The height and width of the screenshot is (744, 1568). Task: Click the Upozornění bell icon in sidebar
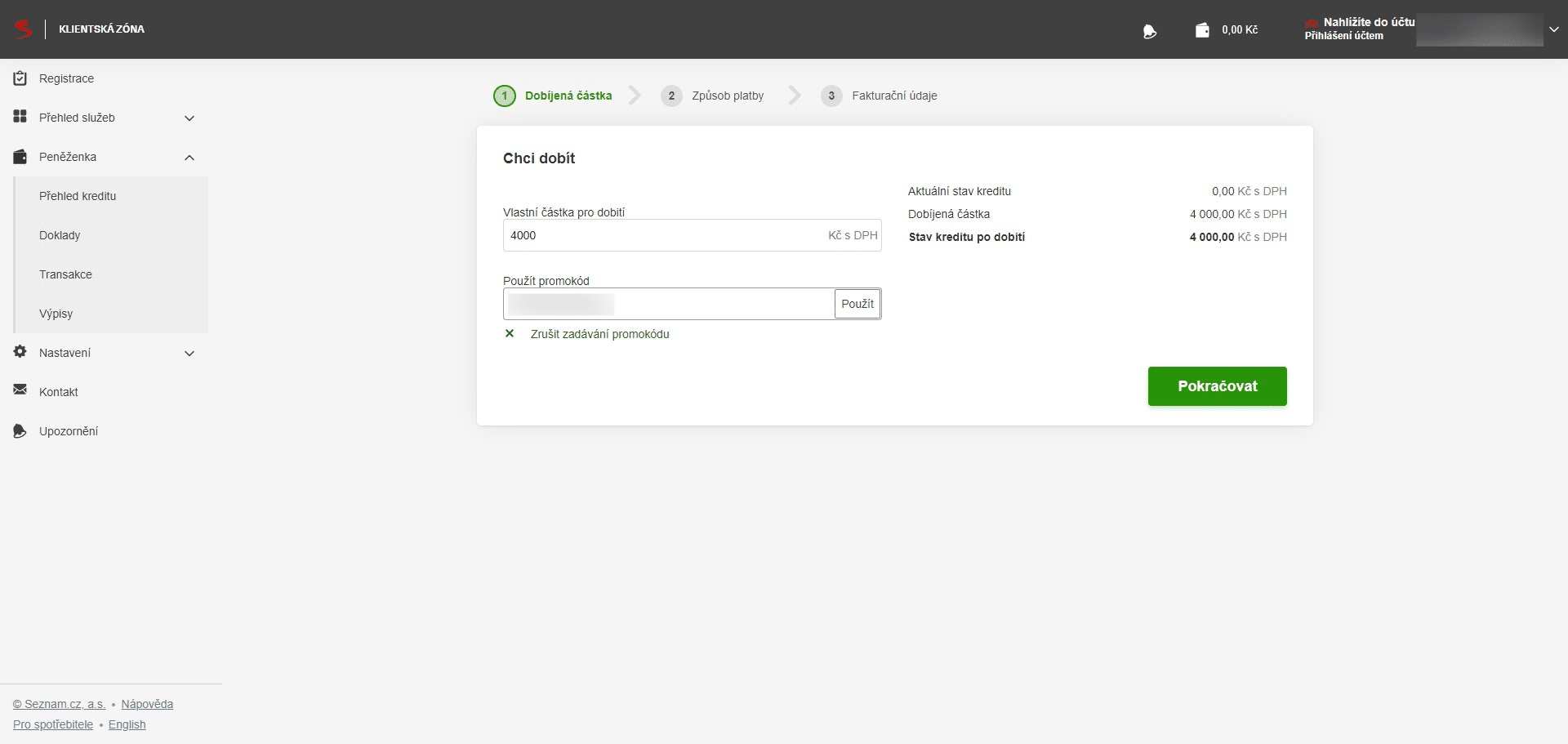click(20, 430)
